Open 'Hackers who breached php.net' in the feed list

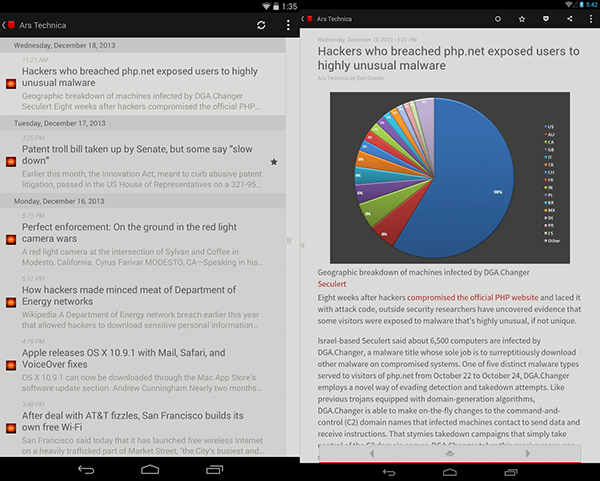(x=142, y=83)
